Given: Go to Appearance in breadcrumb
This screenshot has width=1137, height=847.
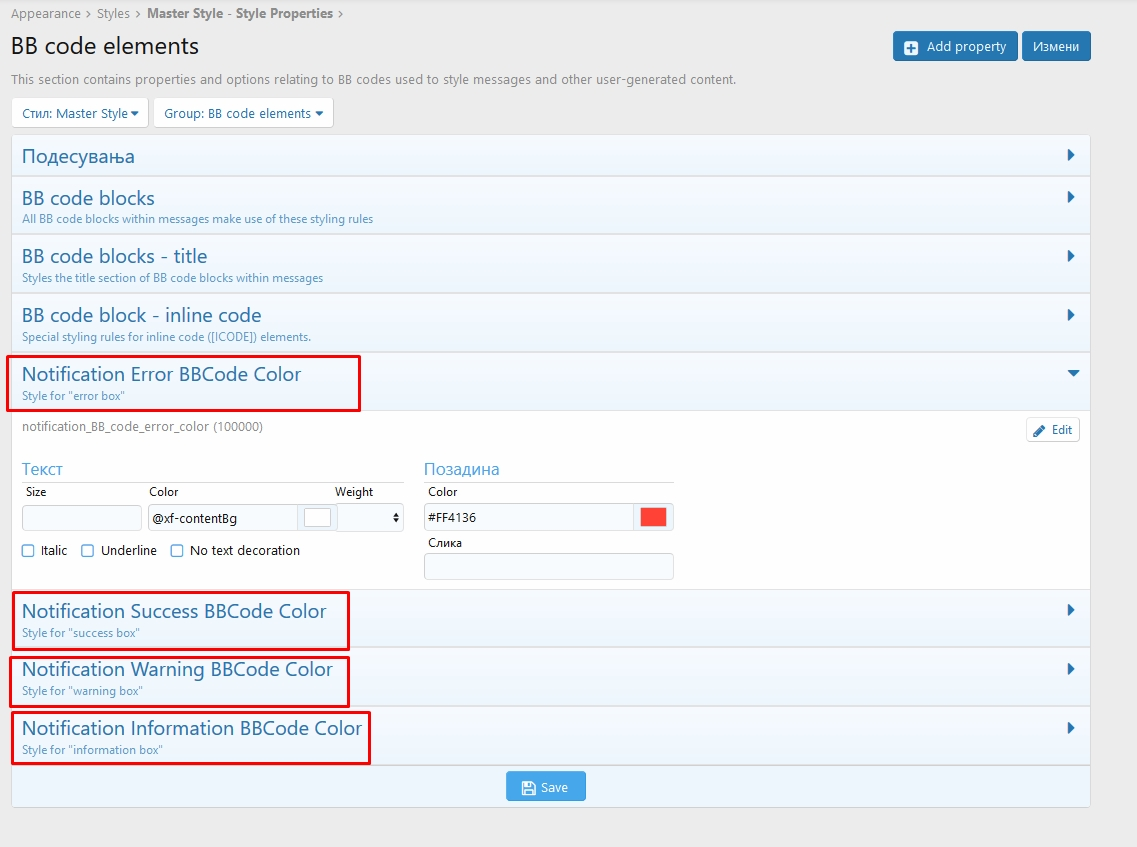Looking at the screenshot, I should click(46, 14).
